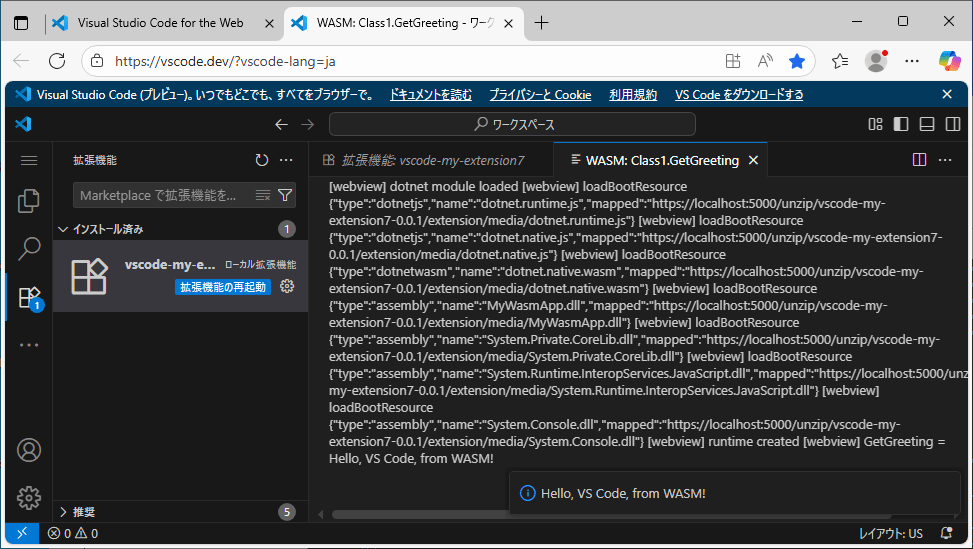
Task: Open the browser tab actions menu
Action: click(x=21, y=23)
